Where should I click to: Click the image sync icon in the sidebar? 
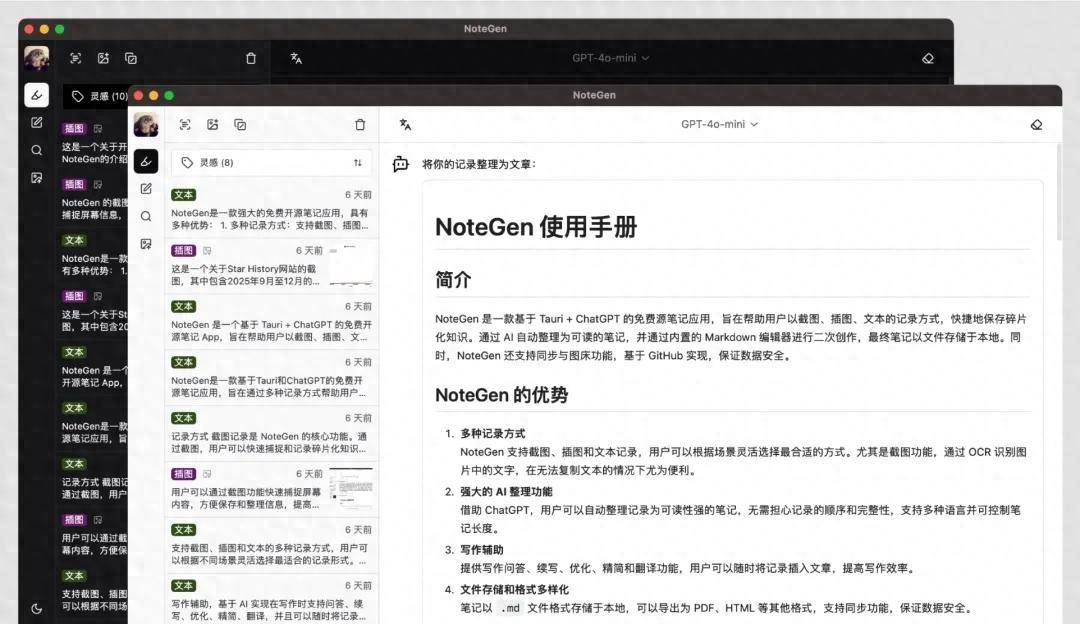(x=146, y=244)
